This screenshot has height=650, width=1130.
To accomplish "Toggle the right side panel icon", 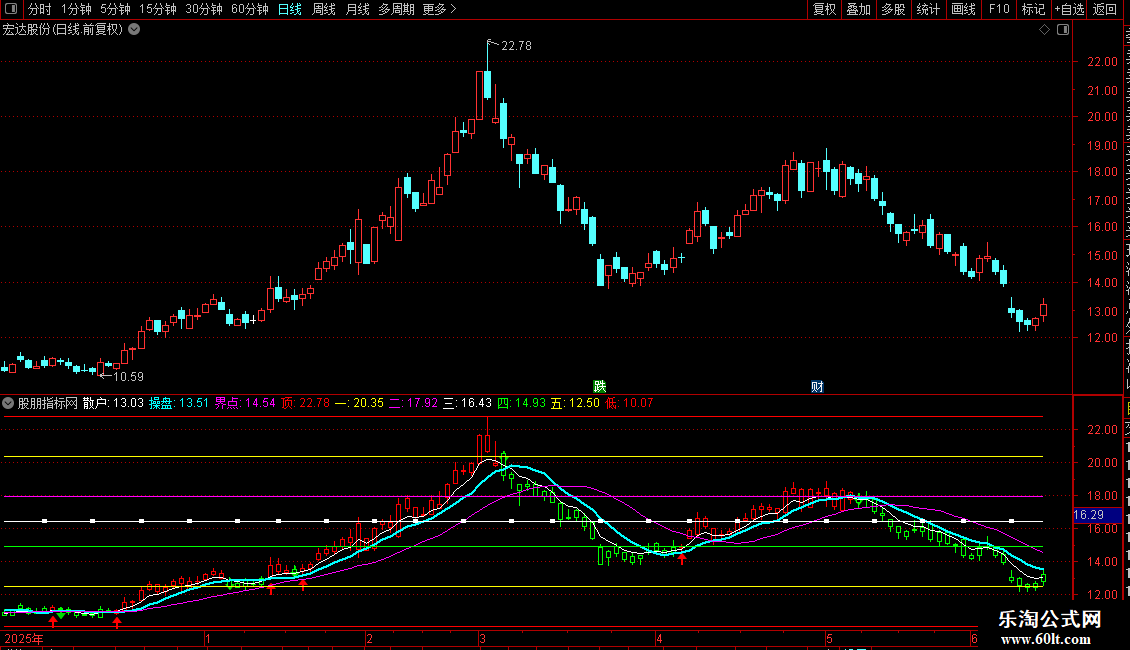I will [x=1063, y=30].
